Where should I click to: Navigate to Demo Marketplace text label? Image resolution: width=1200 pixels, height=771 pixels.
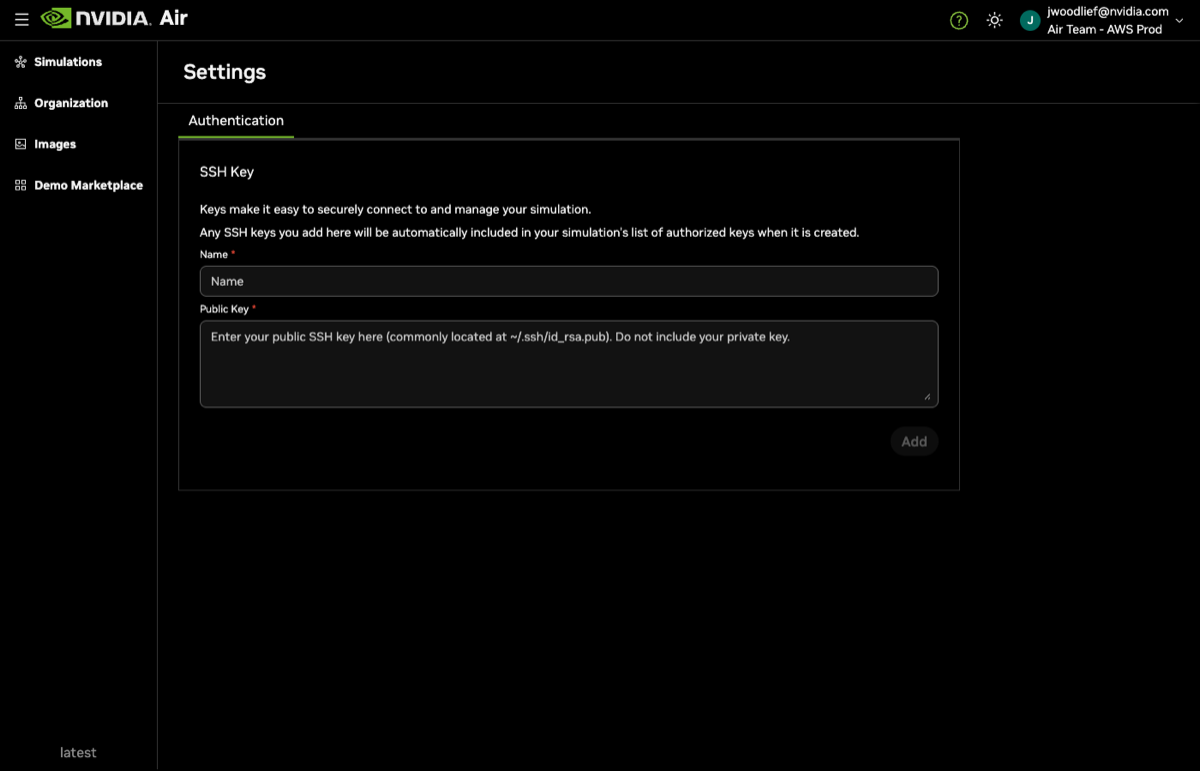pyautogui.click(x=88, y=185)
